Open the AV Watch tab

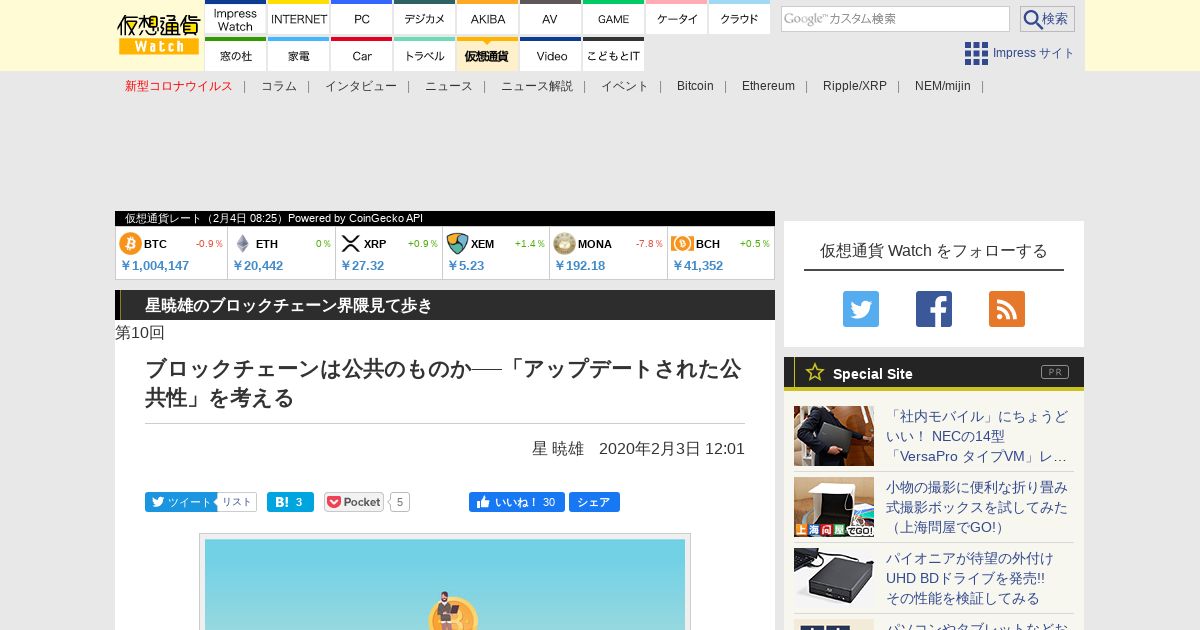tap(550, 18)
